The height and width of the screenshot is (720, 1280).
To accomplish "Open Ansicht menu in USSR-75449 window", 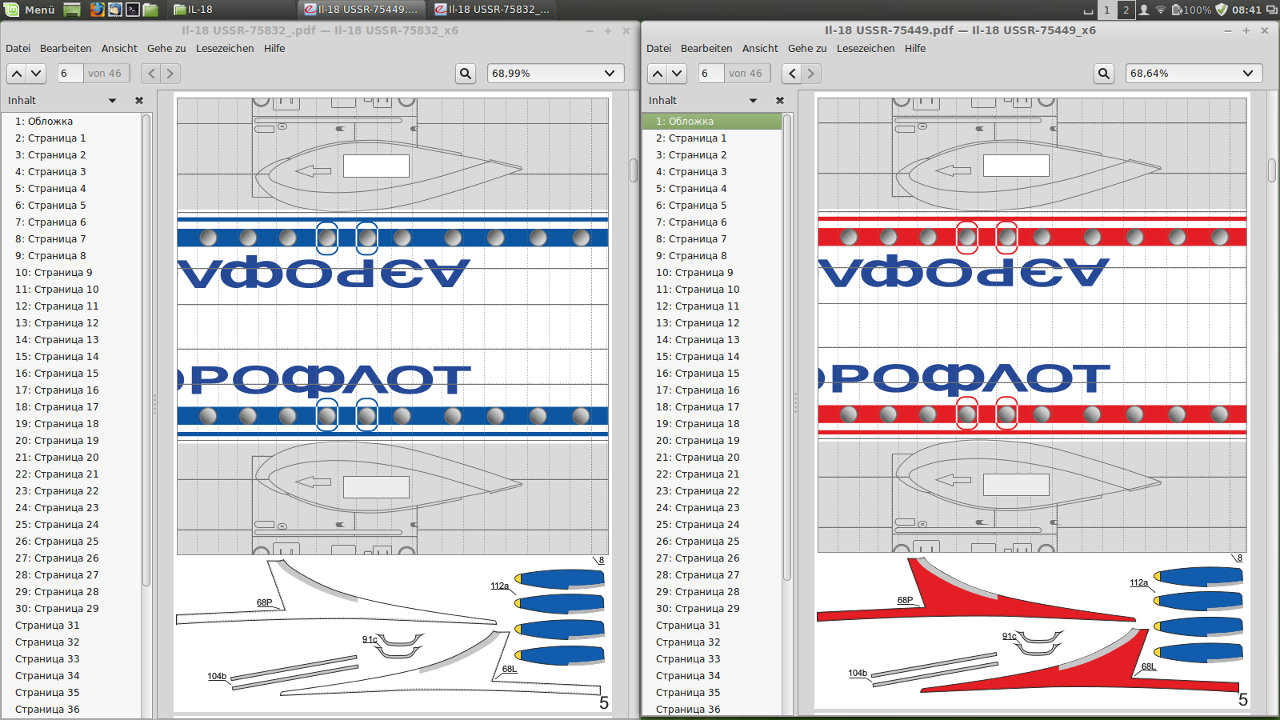I will pos(760,48).
